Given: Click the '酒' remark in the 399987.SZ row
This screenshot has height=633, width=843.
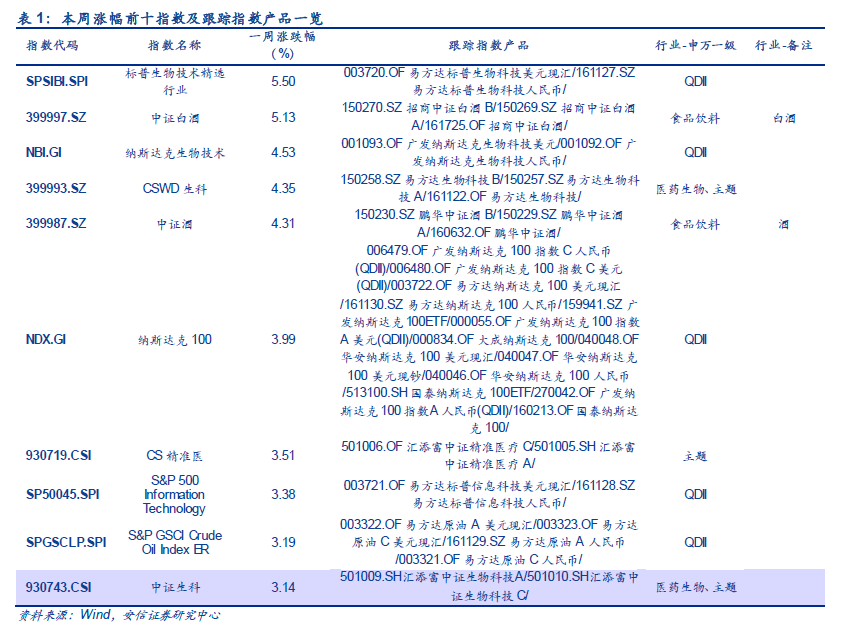Looking at the screenshot, I should (784, 224).
